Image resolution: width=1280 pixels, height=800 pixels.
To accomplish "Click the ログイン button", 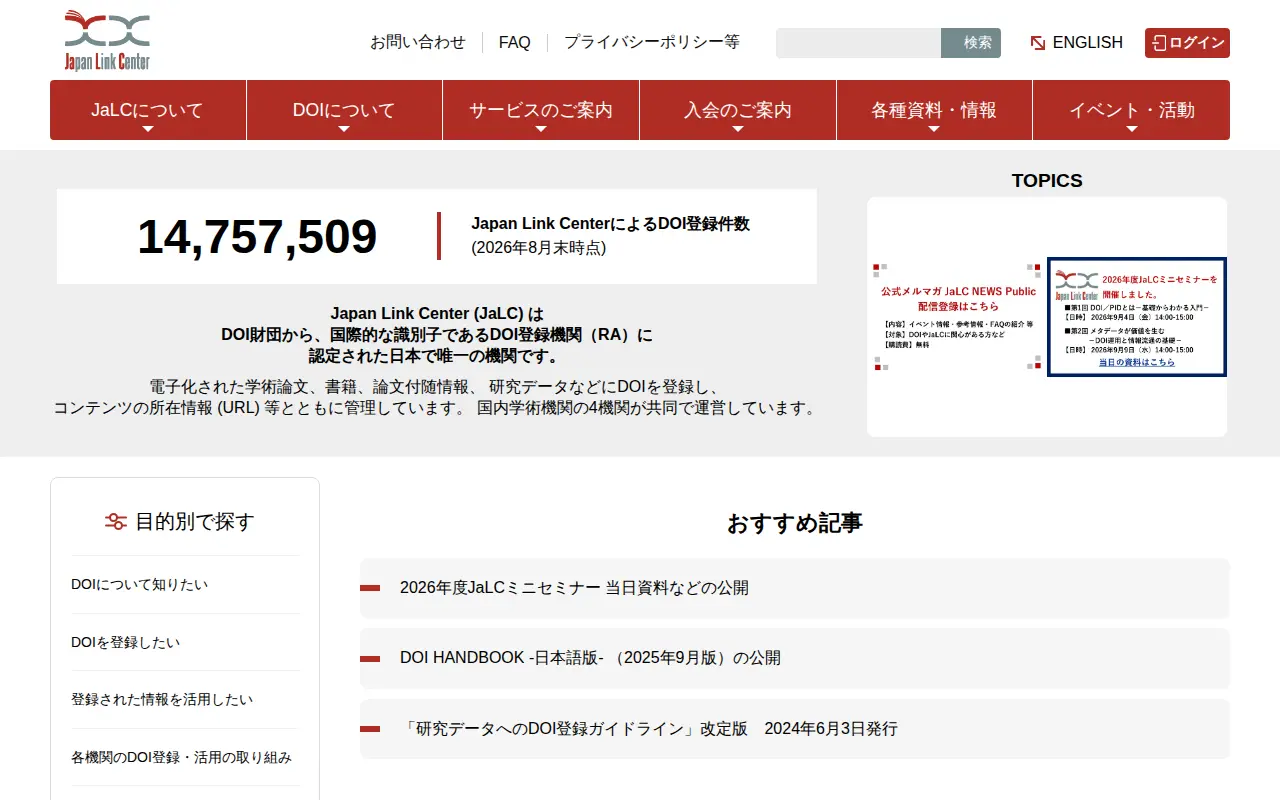I will [1187, 43].
